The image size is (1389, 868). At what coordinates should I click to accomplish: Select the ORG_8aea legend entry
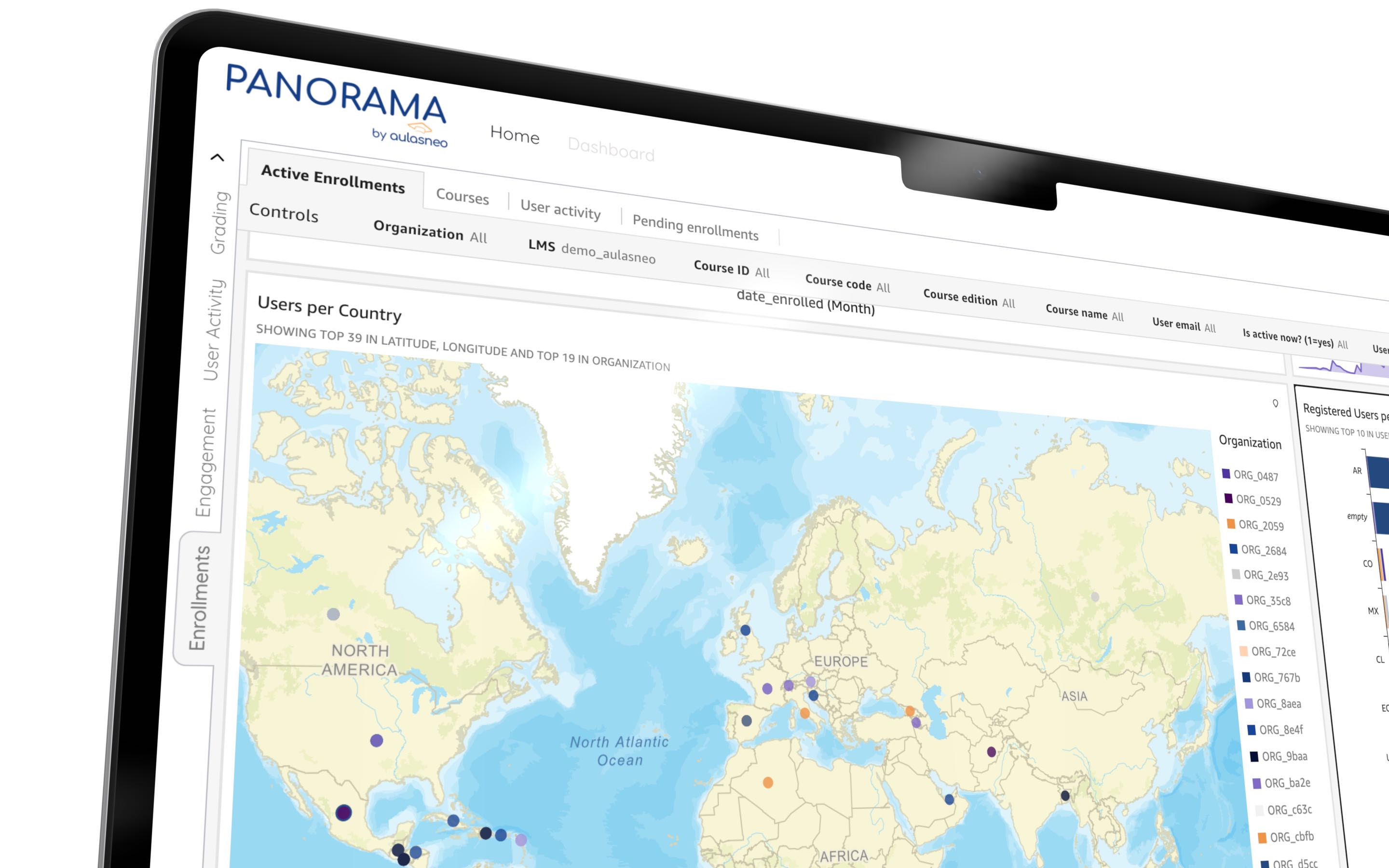pyautogui.click(x=1278, y=703)
